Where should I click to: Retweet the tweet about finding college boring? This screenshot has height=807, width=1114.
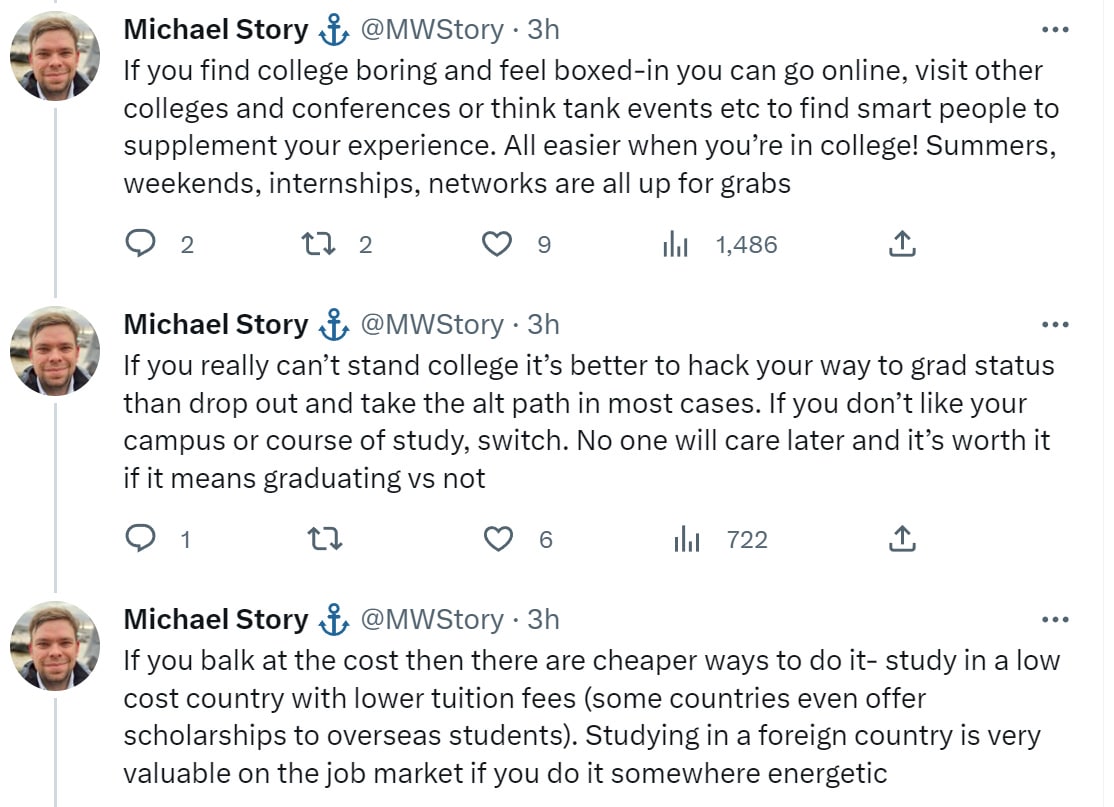click(x=316, y=244)
